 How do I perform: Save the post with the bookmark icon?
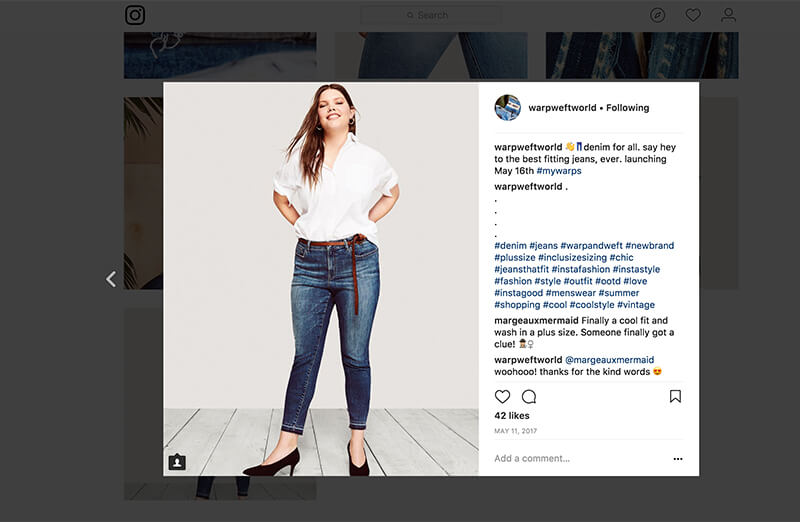click(x=676, y=396)
